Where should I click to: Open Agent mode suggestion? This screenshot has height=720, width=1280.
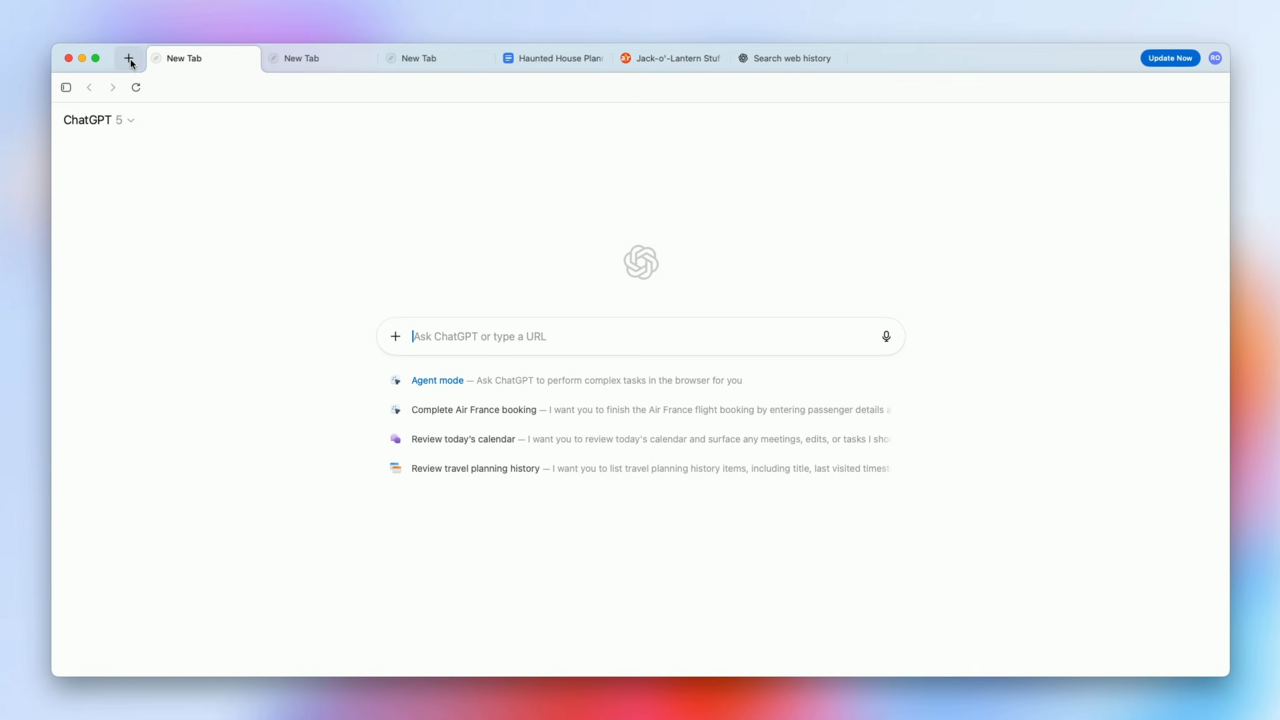click(x=437, y=380)
